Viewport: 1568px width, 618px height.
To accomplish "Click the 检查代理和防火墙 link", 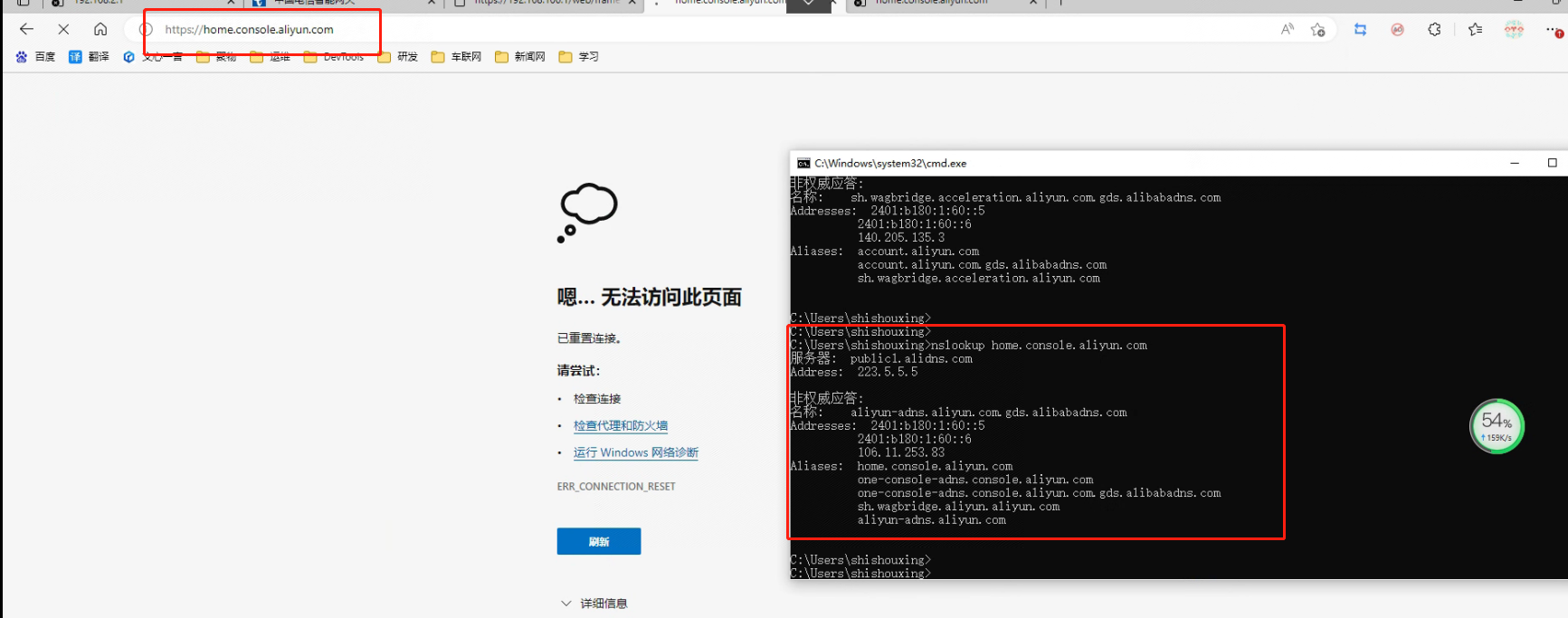I will click(x=621, y=425).
